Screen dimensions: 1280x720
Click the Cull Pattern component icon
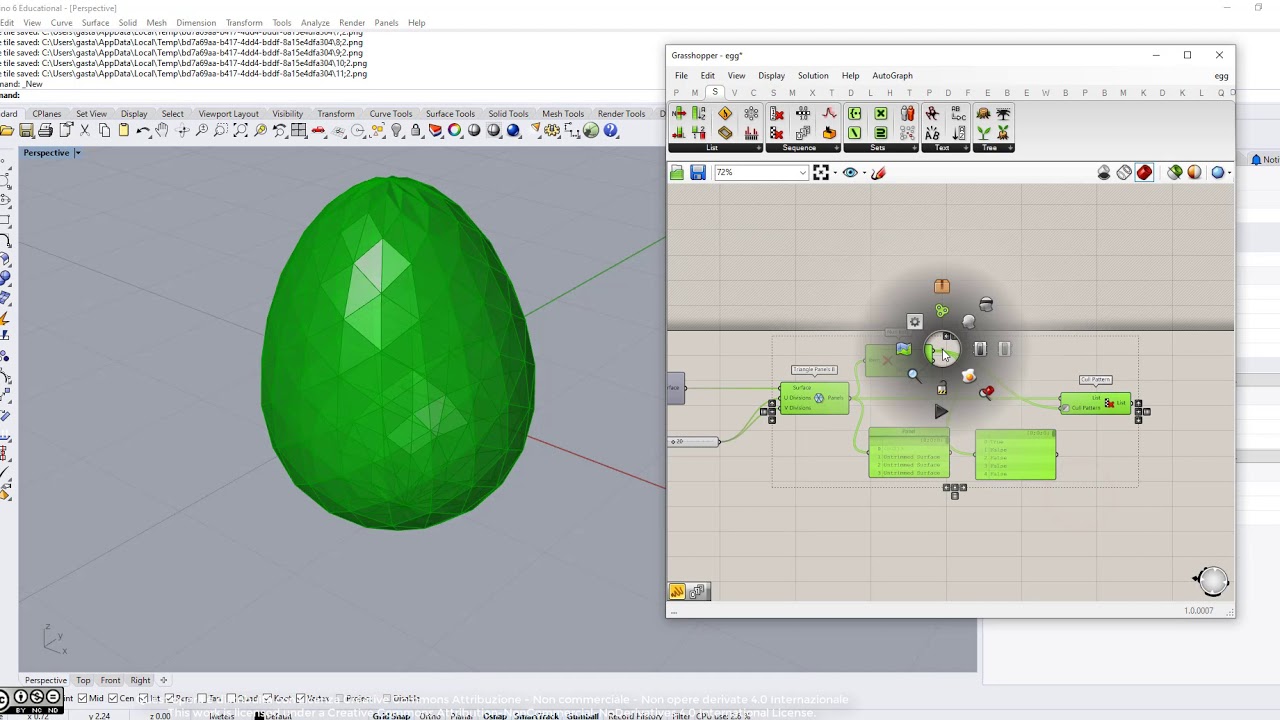776,132
